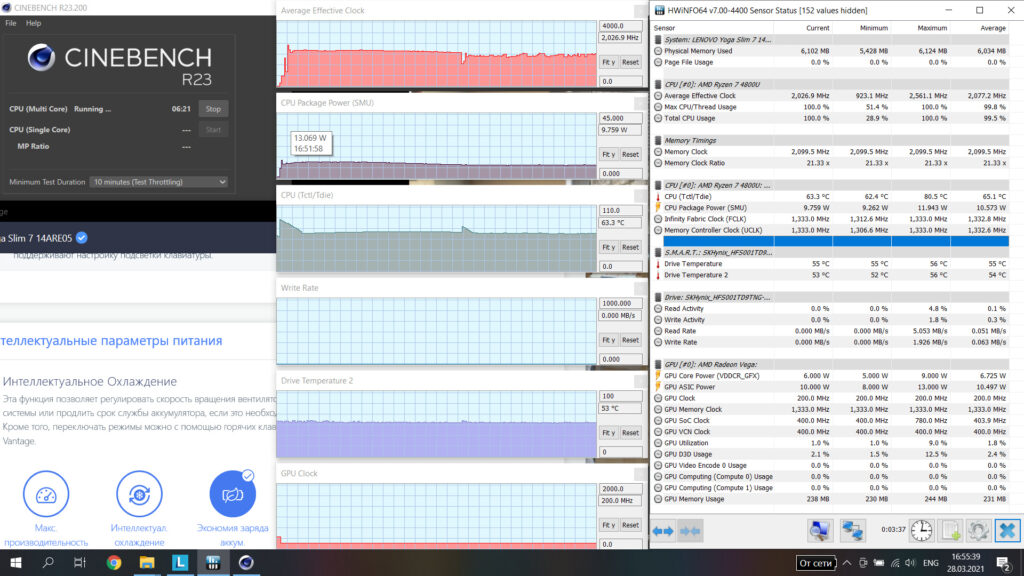Click the 4000.0 maximum field of Average Effective Clock
Viewport: 1024px width, 576px height.
tap(620, 25)
